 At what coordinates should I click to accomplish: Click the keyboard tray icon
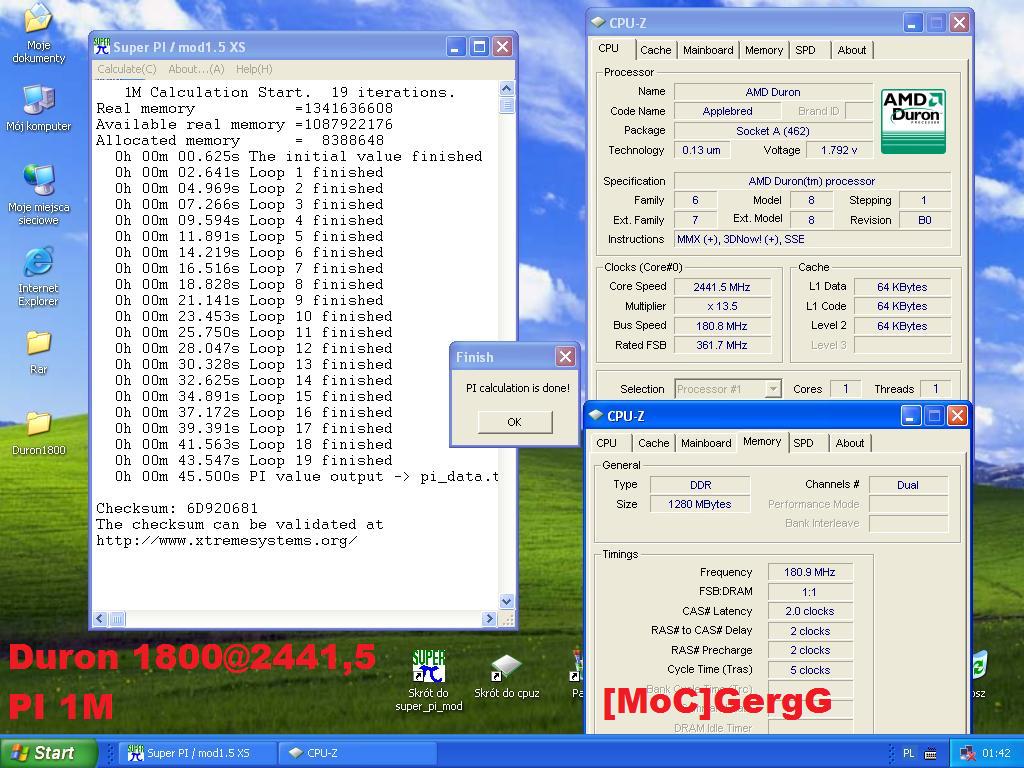[931, 753]
